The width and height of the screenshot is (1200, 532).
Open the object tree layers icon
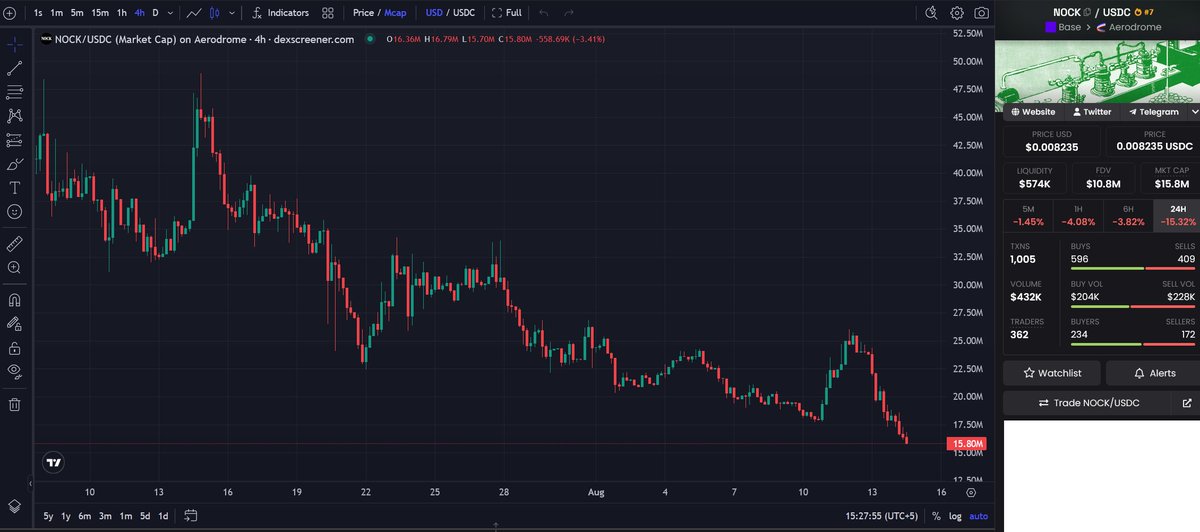15,506
